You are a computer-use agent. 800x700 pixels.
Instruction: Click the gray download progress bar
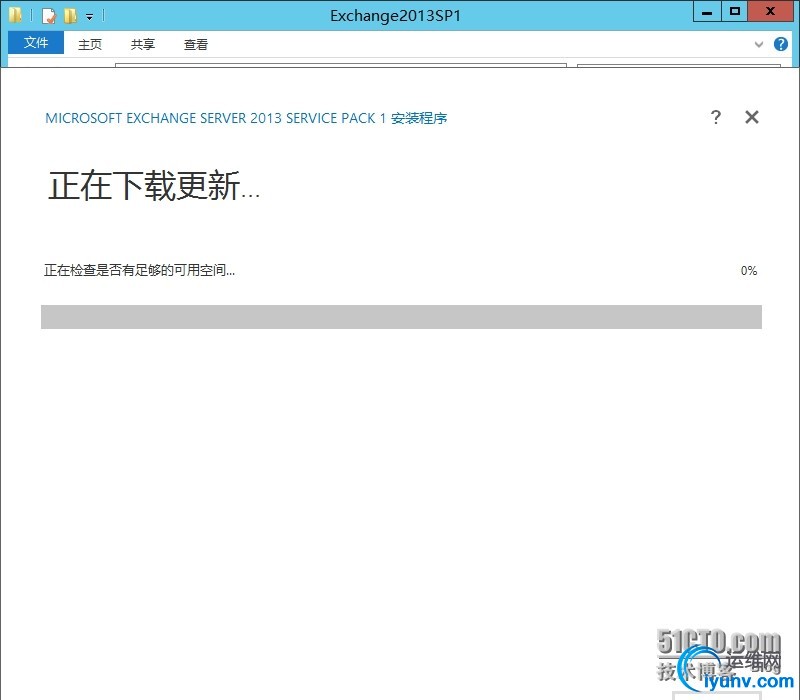click(x=401, y=317)
